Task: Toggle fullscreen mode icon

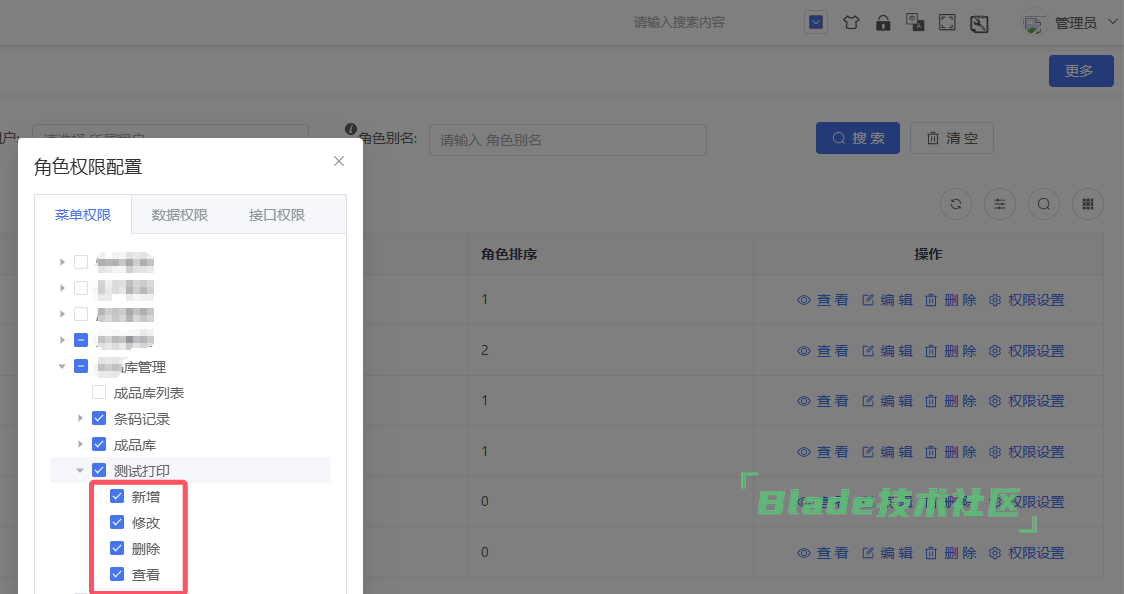Action: [947, 23]
